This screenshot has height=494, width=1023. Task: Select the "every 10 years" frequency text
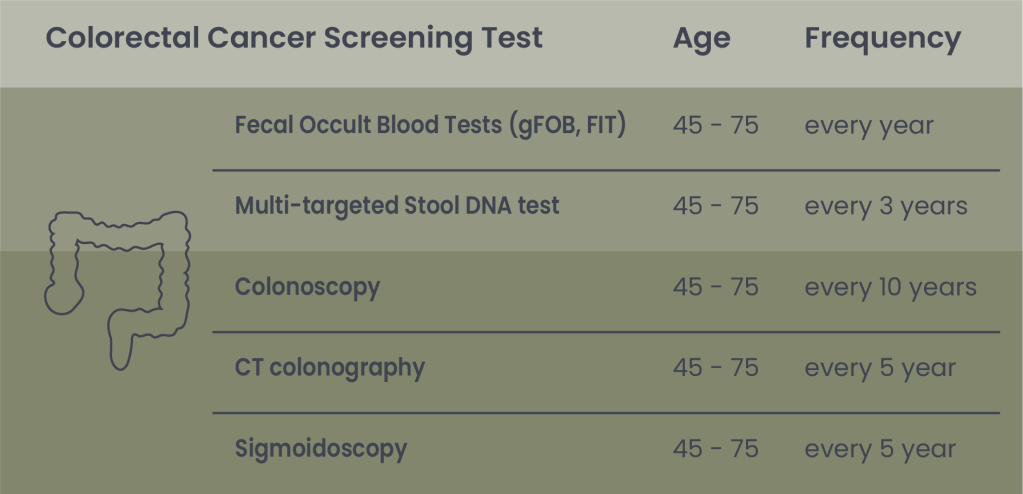[x=890, y=287]
